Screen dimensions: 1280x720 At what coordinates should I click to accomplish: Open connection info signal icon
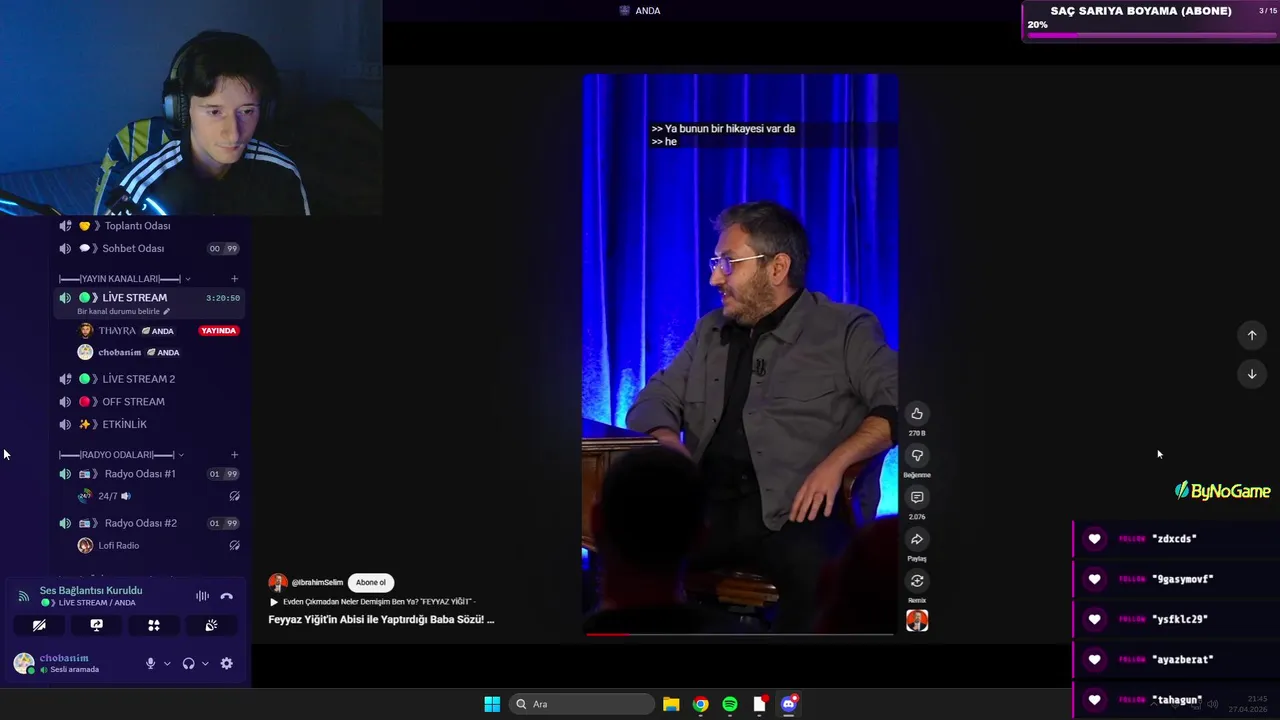click(x=23, y=596)
